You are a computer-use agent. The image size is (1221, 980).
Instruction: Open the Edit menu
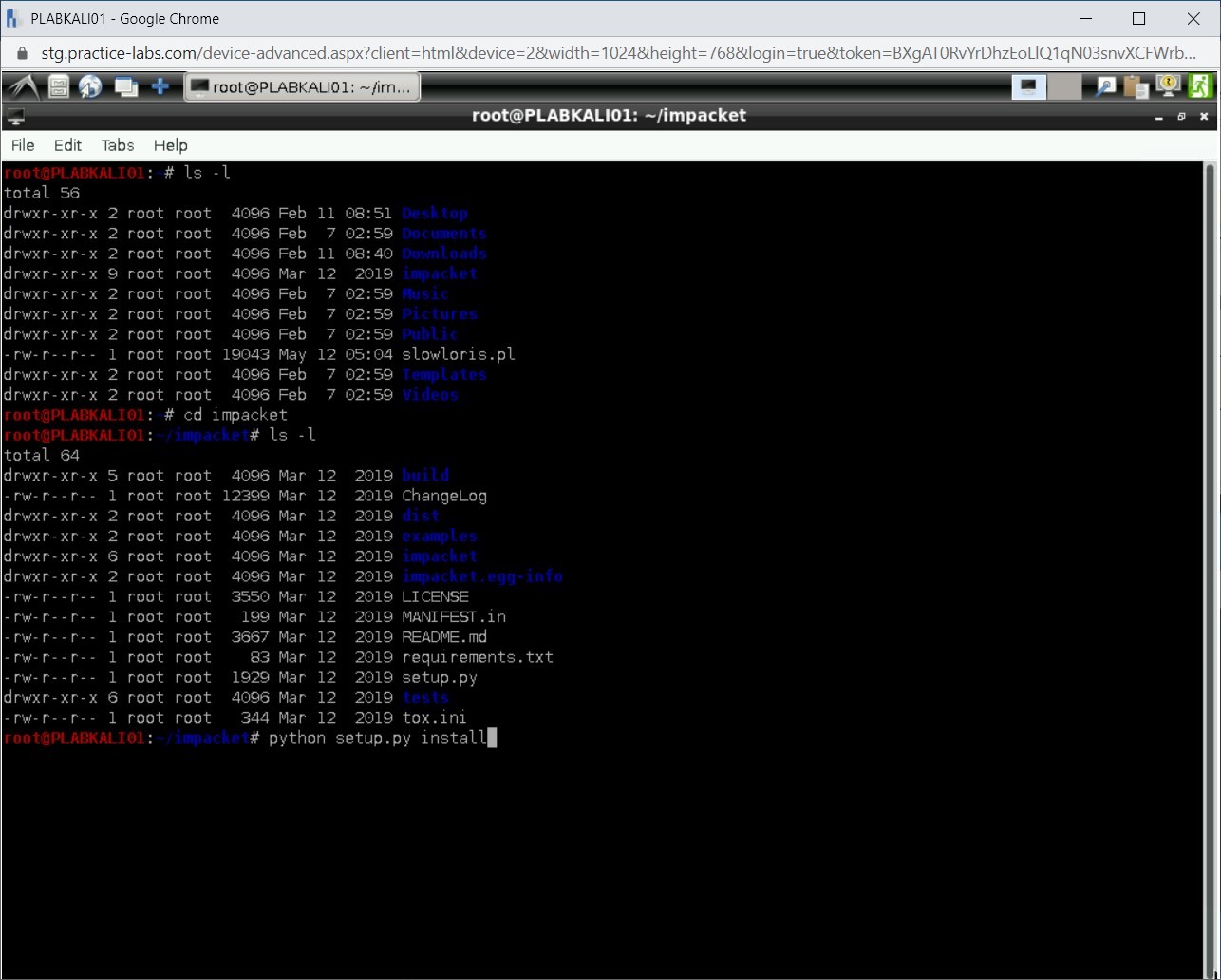[67, 145]
